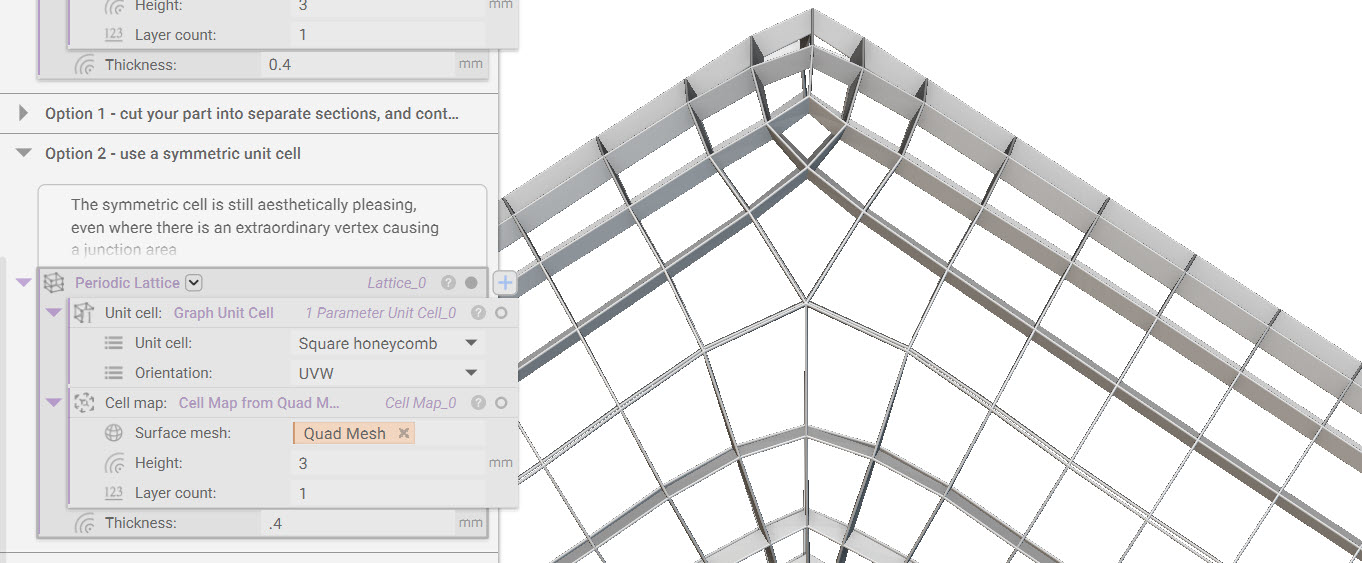Viewport: 1362px width, 563px height.
Task: Click the mm unit beside the .4 Thickness
Action: [x=470, y=522]
